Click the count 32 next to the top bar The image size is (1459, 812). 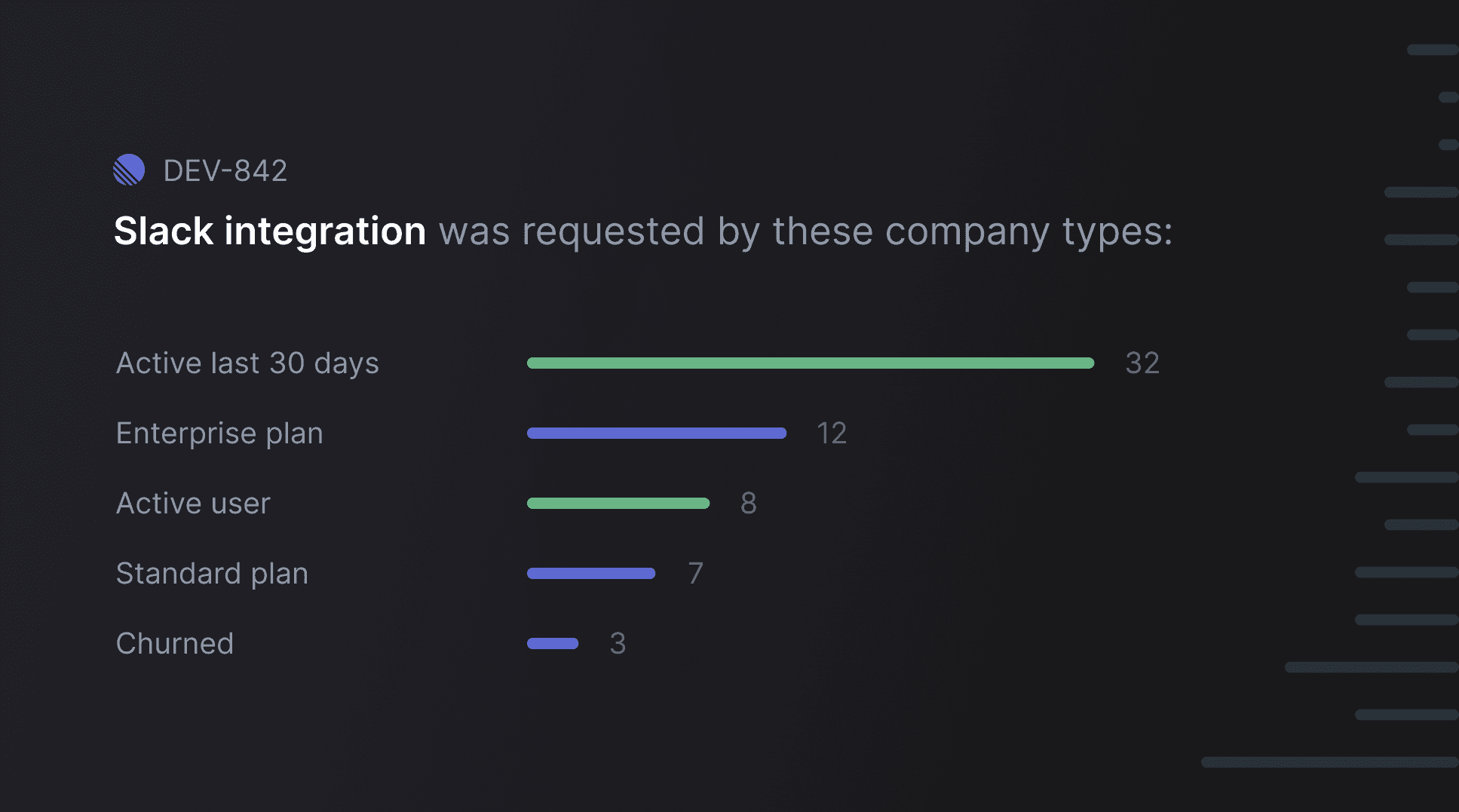(x=1142, y=363)
